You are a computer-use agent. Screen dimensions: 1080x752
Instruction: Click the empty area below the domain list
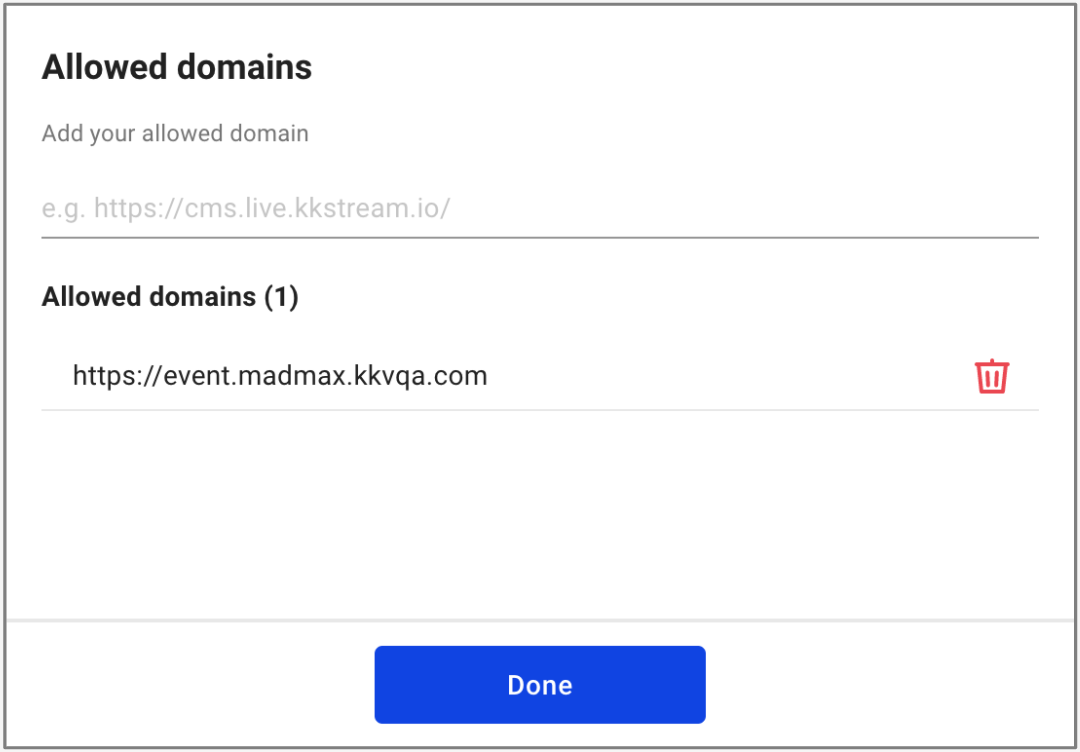540,510
